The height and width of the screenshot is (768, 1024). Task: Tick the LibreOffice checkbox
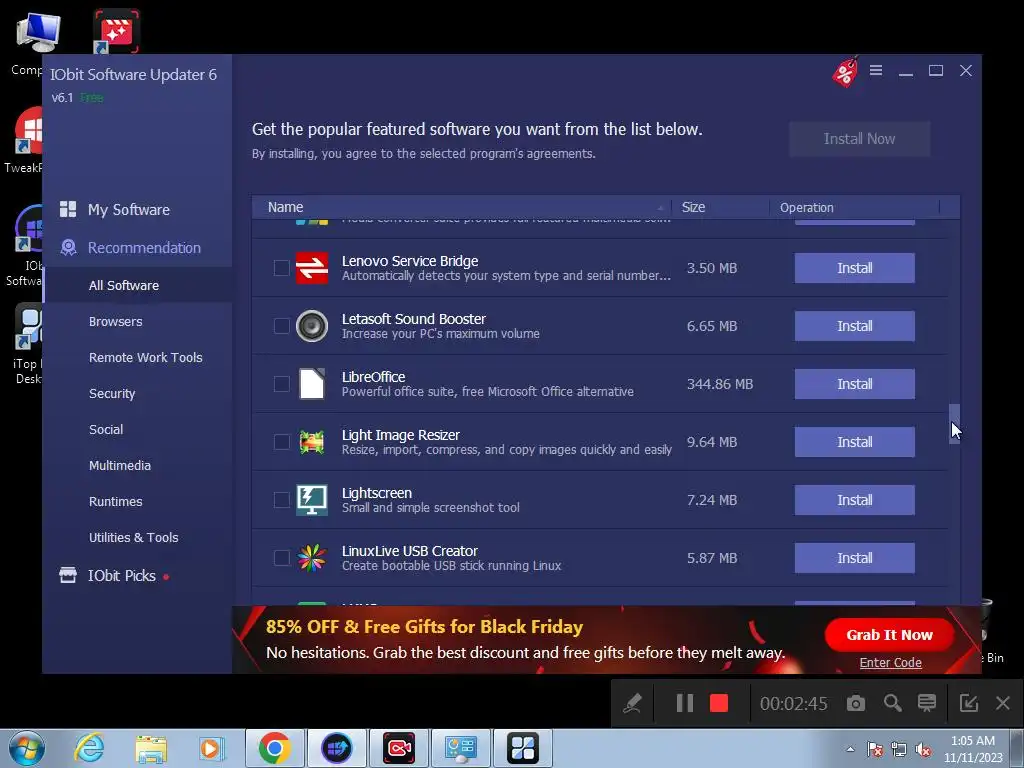tap(281, 384)
